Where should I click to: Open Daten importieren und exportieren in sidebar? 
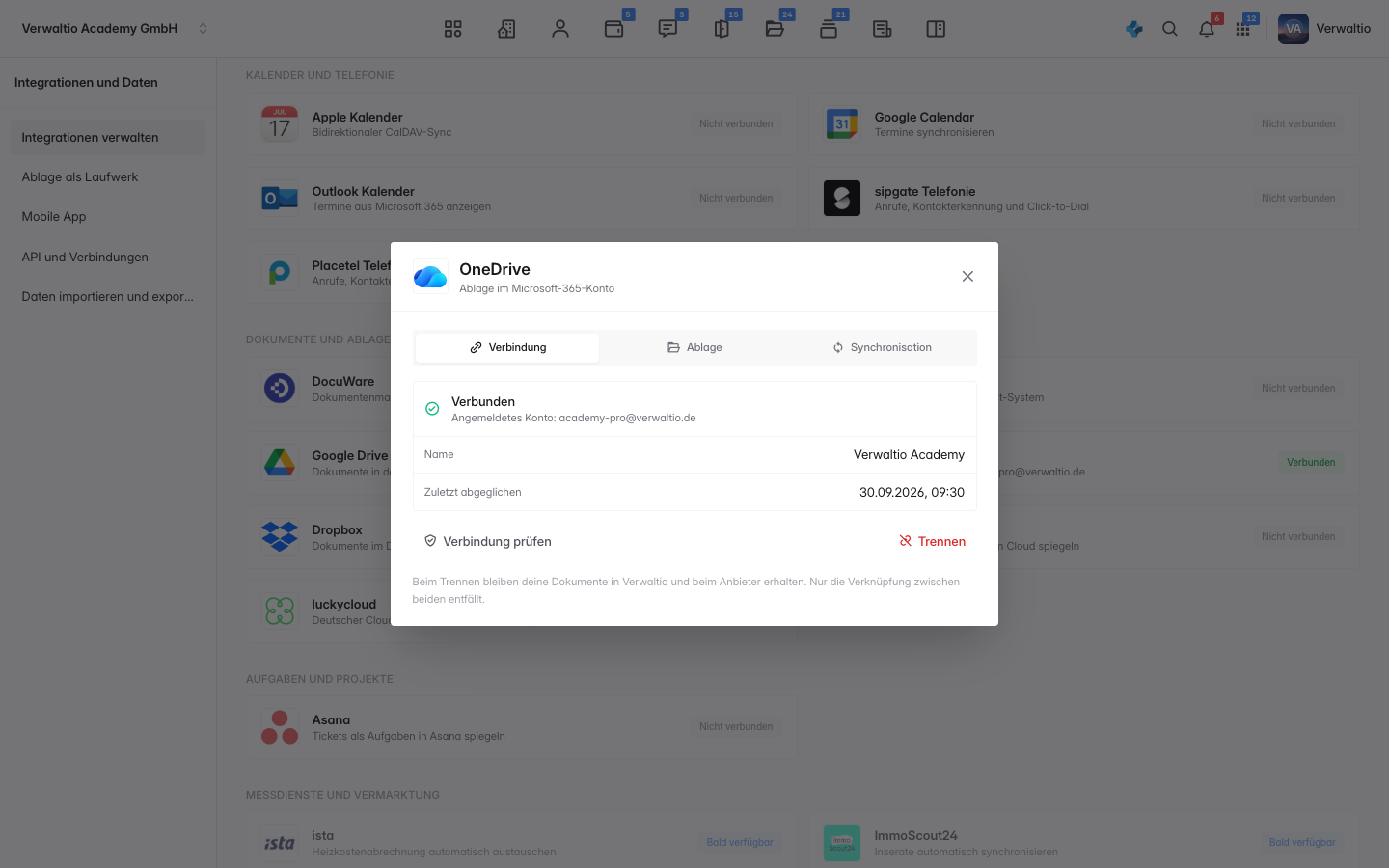point(108,296)
